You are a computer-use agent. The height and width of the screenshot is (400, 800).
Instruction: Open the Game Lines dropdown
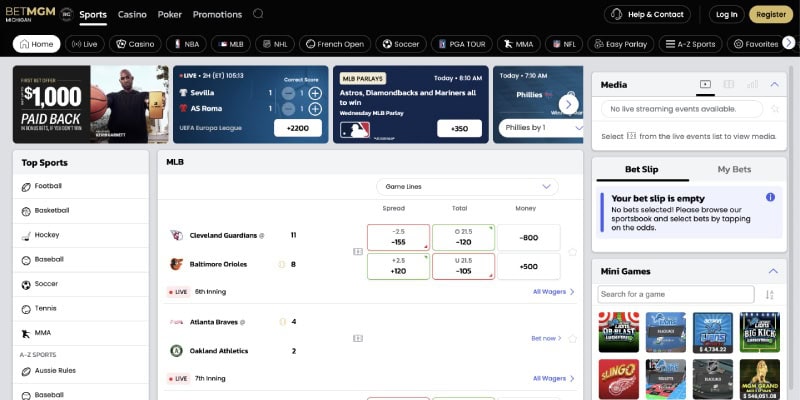coord(467,187)
